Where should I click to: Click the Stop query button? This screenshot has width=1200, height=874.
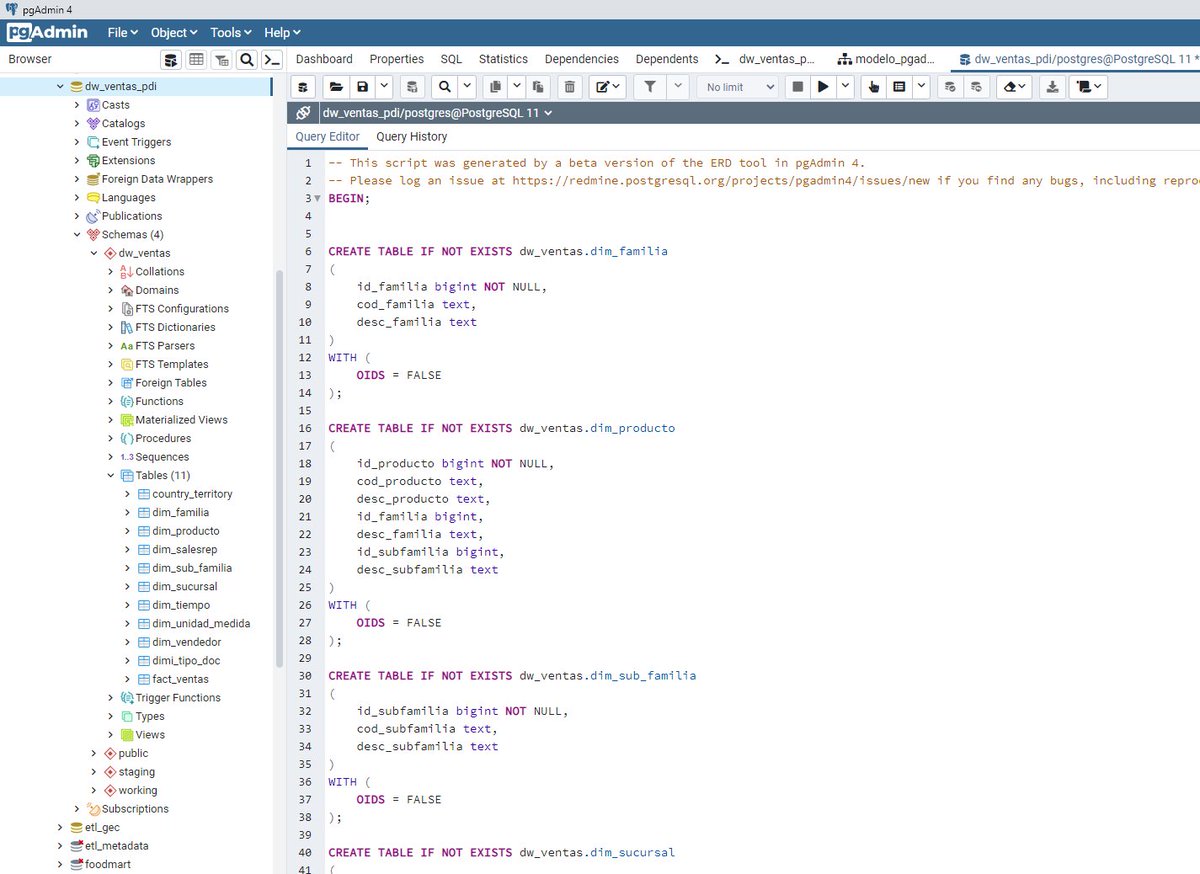pyautogui.click(x=797, y=87)
